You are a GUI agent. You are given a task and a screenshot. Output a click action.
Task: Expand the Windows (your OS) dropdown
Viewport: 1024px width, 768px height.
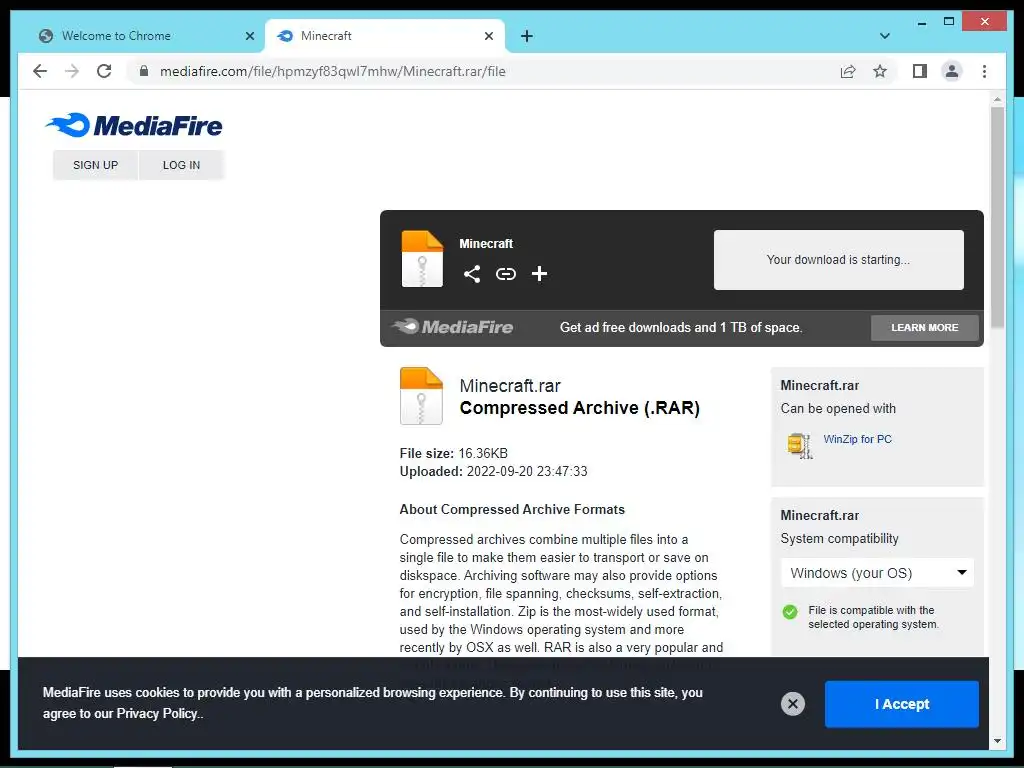pos(878,573)
